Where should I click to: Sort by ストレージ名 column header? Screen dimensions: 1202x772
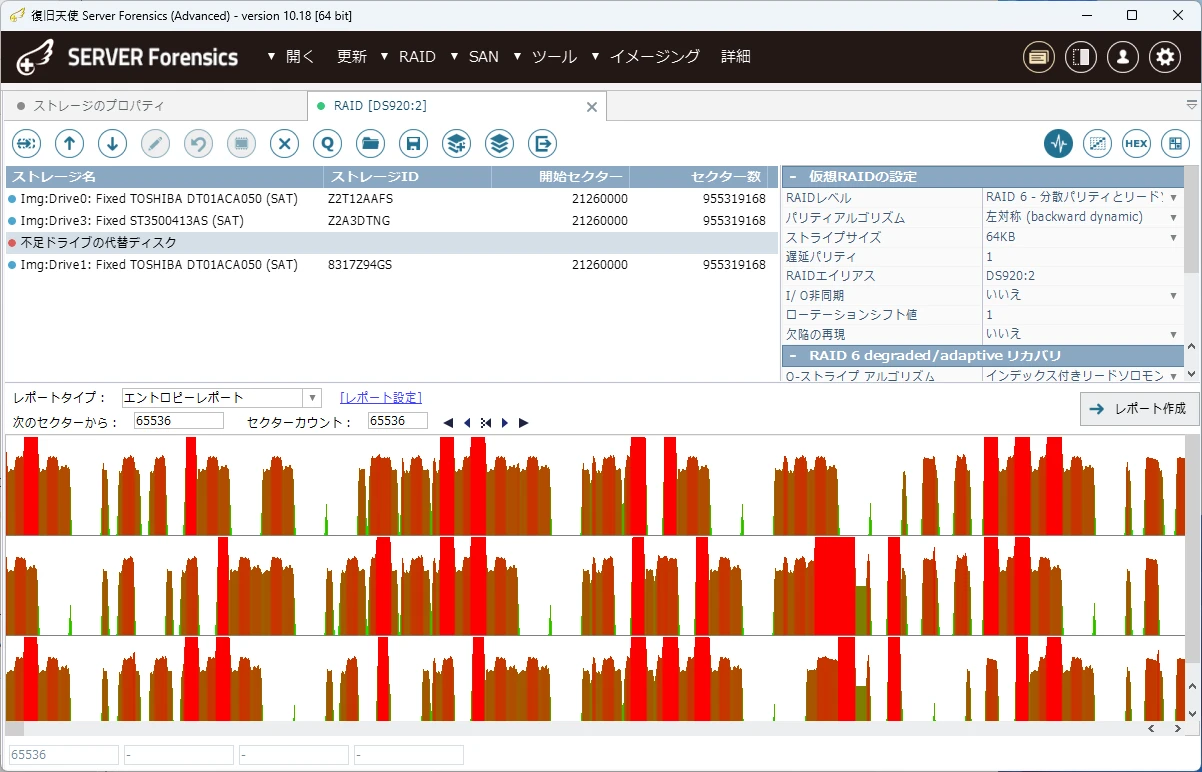[164, 177]
